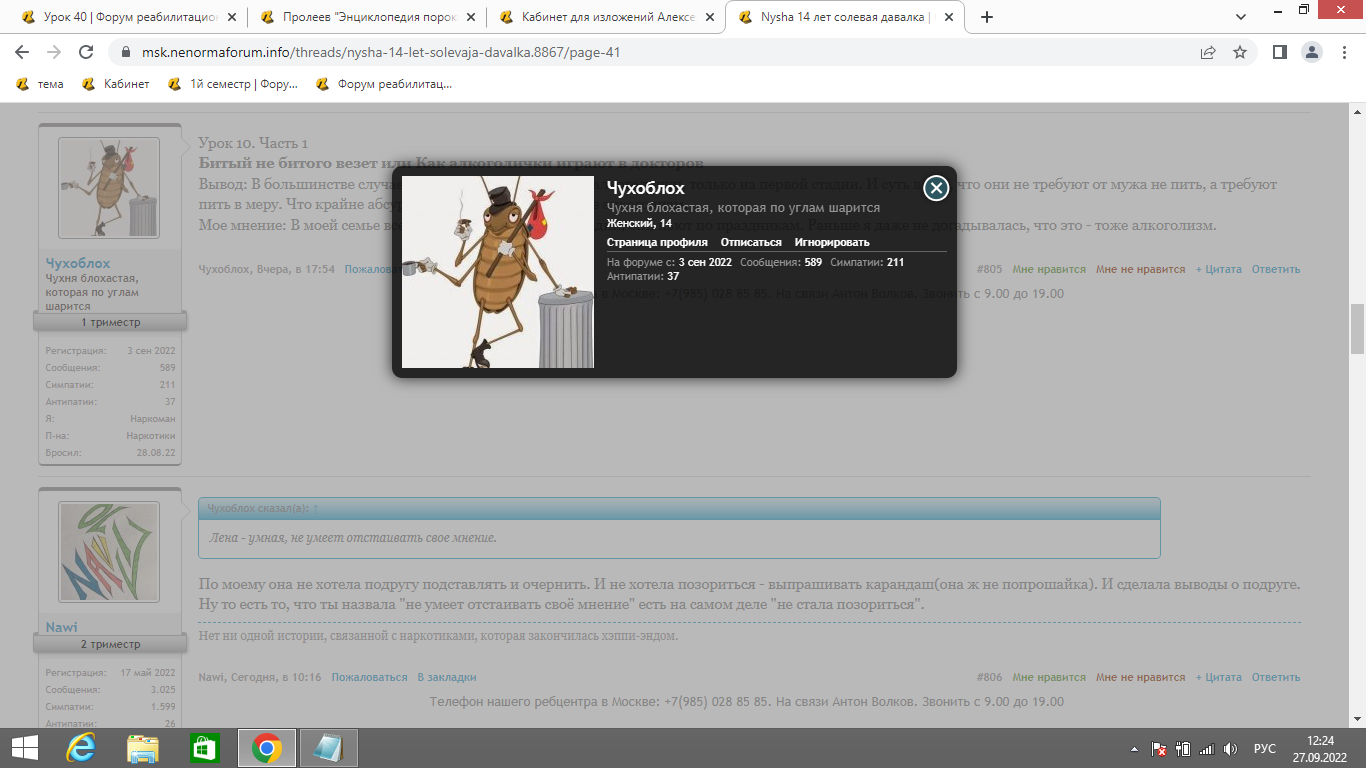Click Чухоблох name heading in popup
The width and height of the screenshot is (1366, 768).
click(646, 189)
